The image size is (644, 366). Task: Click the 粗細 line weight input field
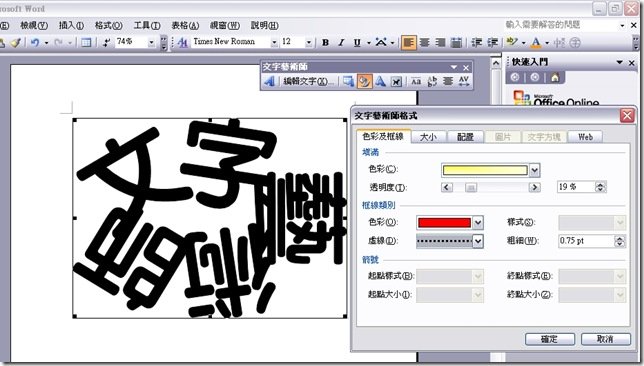(x=586, y=241)
